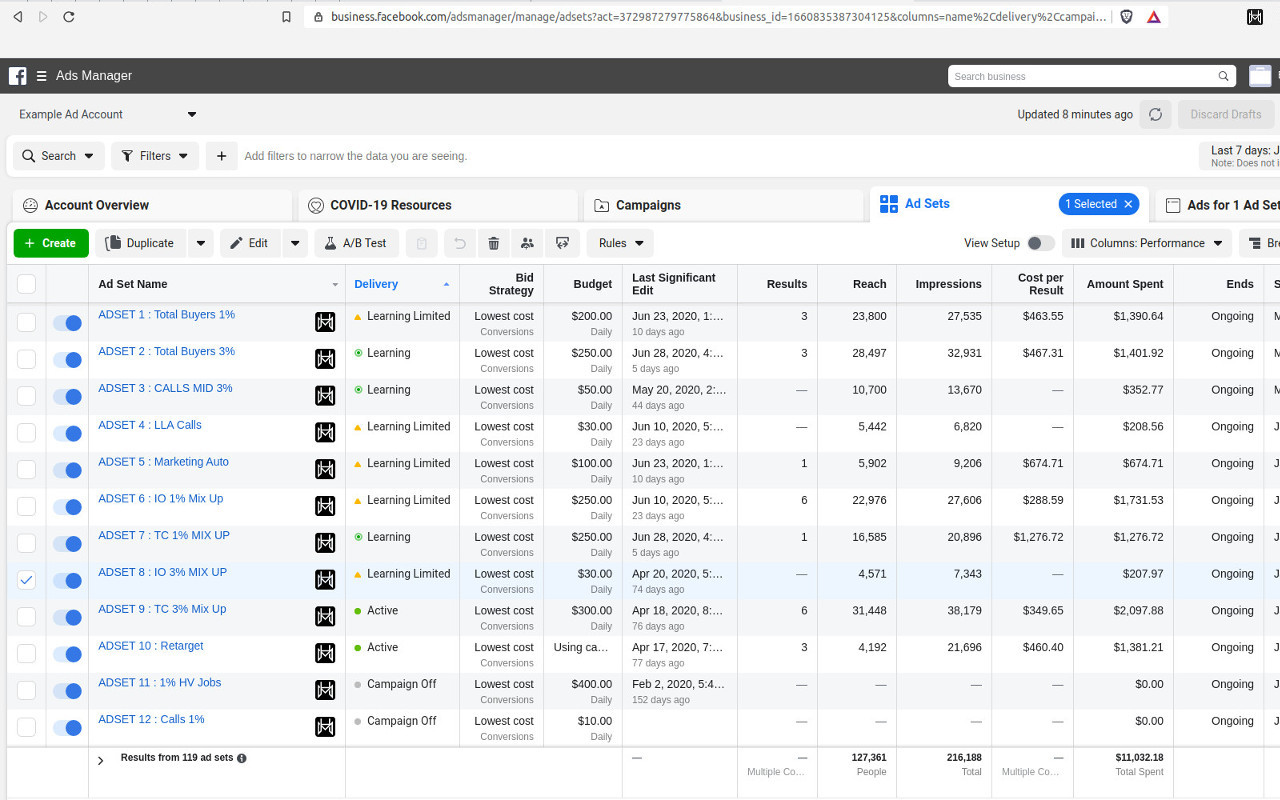Image resolution: width=1280 pixels, height=800 pixels.
Task: Open the Account Overview tab
Action: coord(96,205)
